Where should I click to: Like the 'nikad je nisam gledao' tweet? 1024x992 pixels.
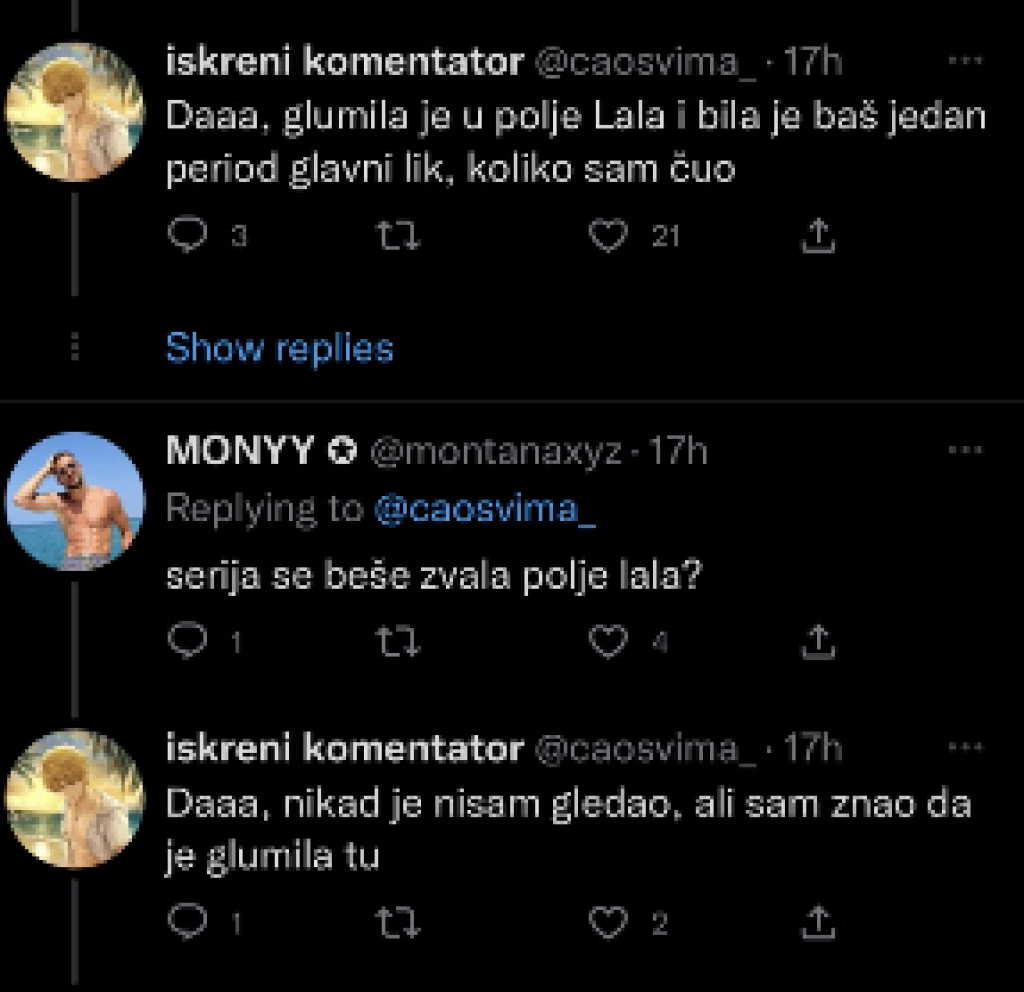coord(607,923)
